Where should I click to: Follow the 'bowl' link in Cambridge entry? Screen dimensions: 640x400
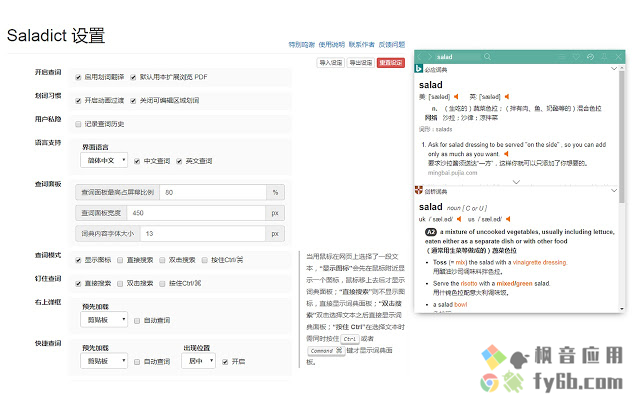pos(460,304)
